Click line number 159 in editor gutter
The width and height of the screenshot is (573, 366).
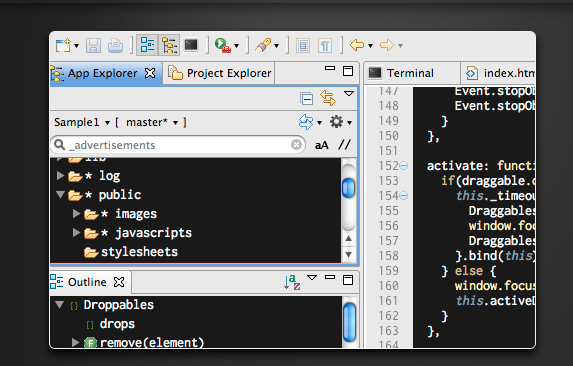[x=388, y=271]
